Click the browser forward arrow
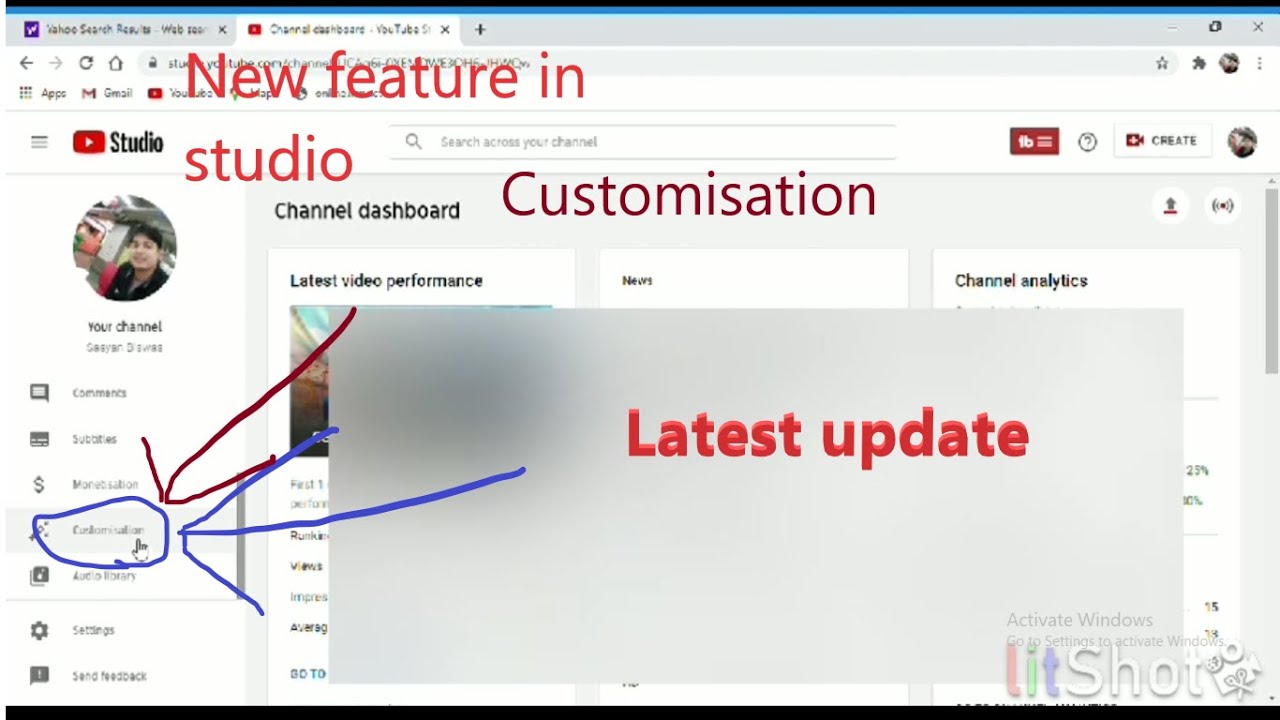 tap(56, 63)
